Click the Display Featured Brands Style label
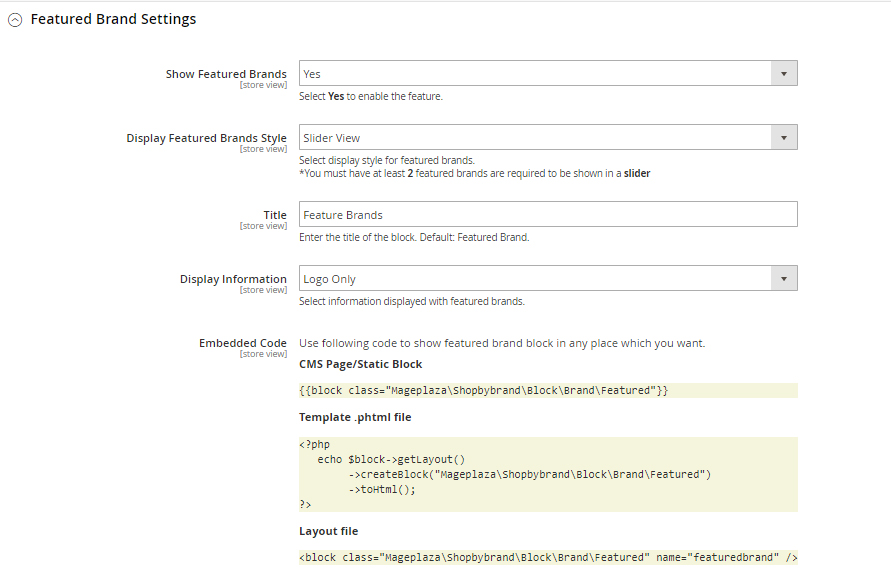 206,138
